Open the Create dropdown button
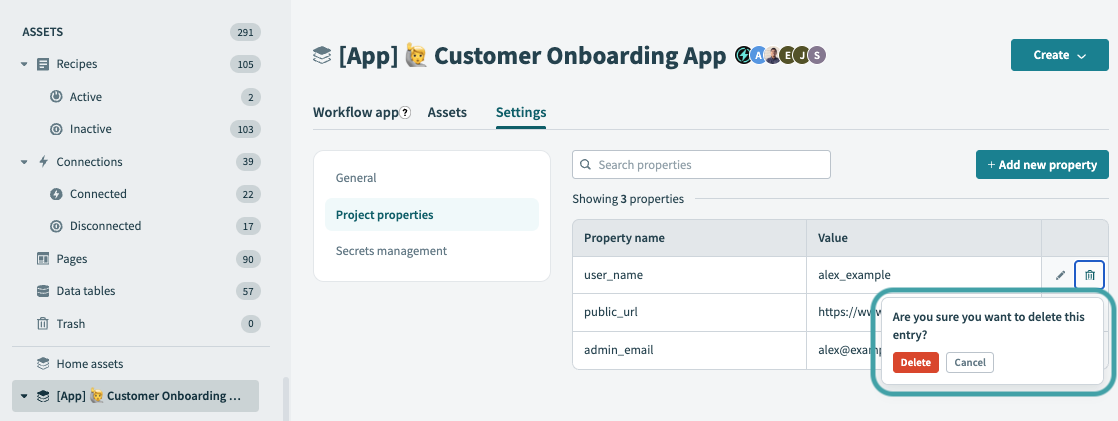This screenshot has width=1118, height=421. [x=1059, y=56]
